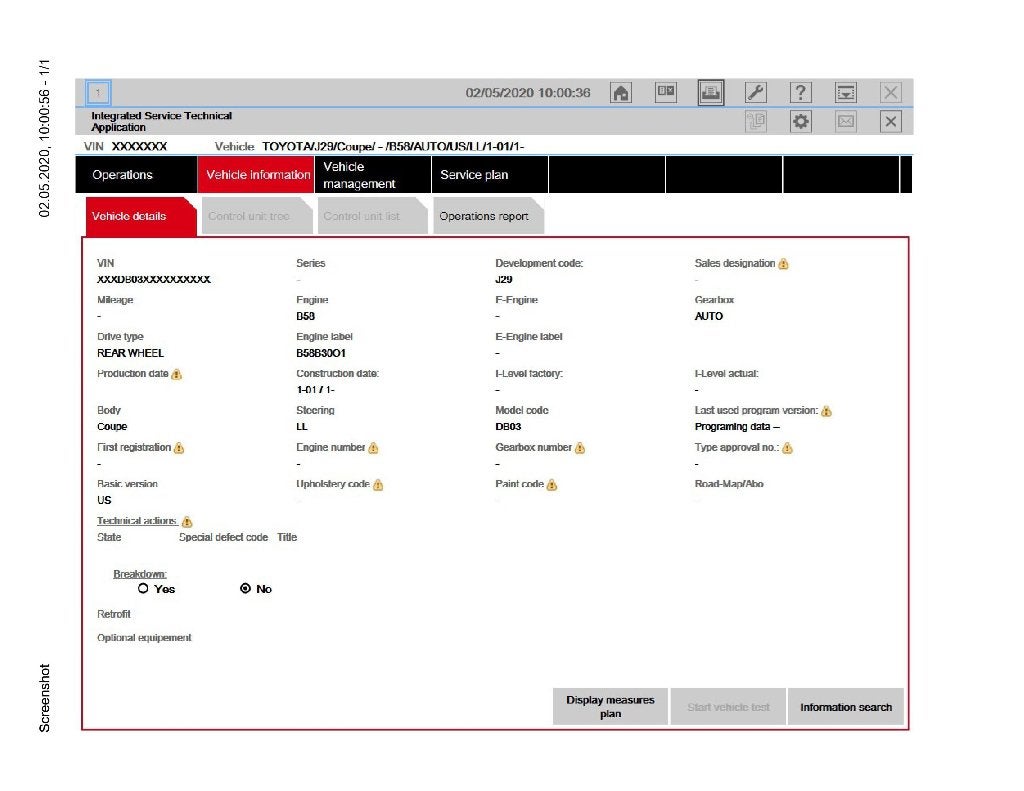
Task: Switch to Vehicle details tab
Action: click(x=141, y=216)
